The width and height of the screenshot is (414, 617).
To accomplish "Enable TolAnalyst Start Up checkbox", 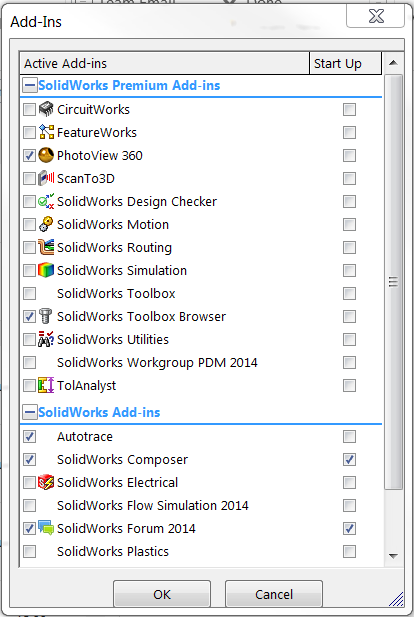I will pos(349,385).
